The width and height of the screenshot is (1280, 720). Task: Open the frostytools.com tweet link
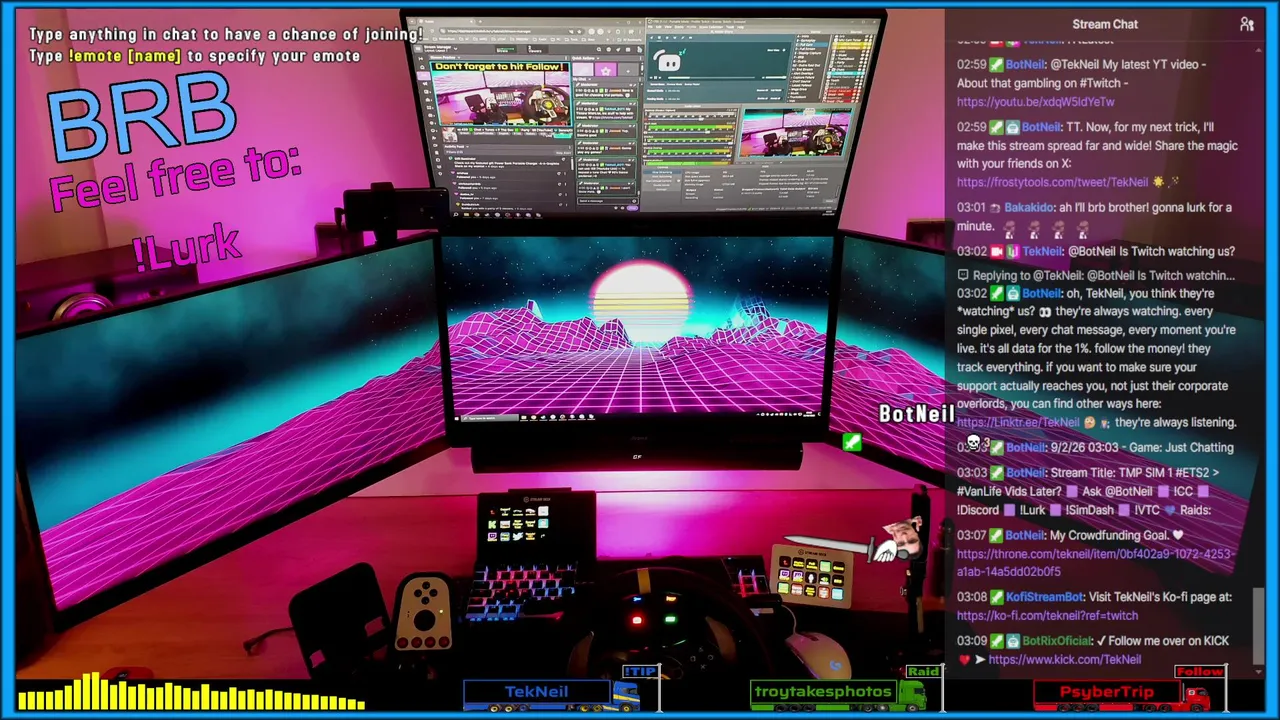pyautogui.click(x=1052, y=183)
